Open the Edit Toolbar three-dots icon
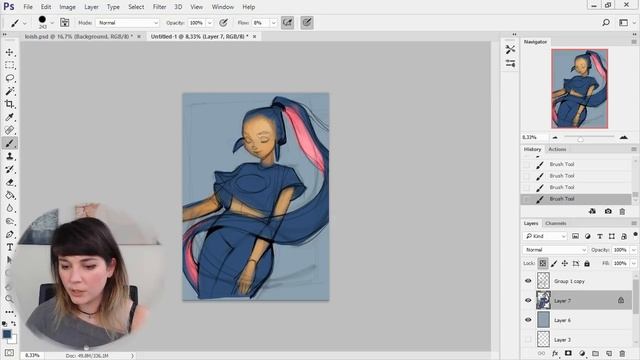 pyautogui.click(x=9, y=312)
